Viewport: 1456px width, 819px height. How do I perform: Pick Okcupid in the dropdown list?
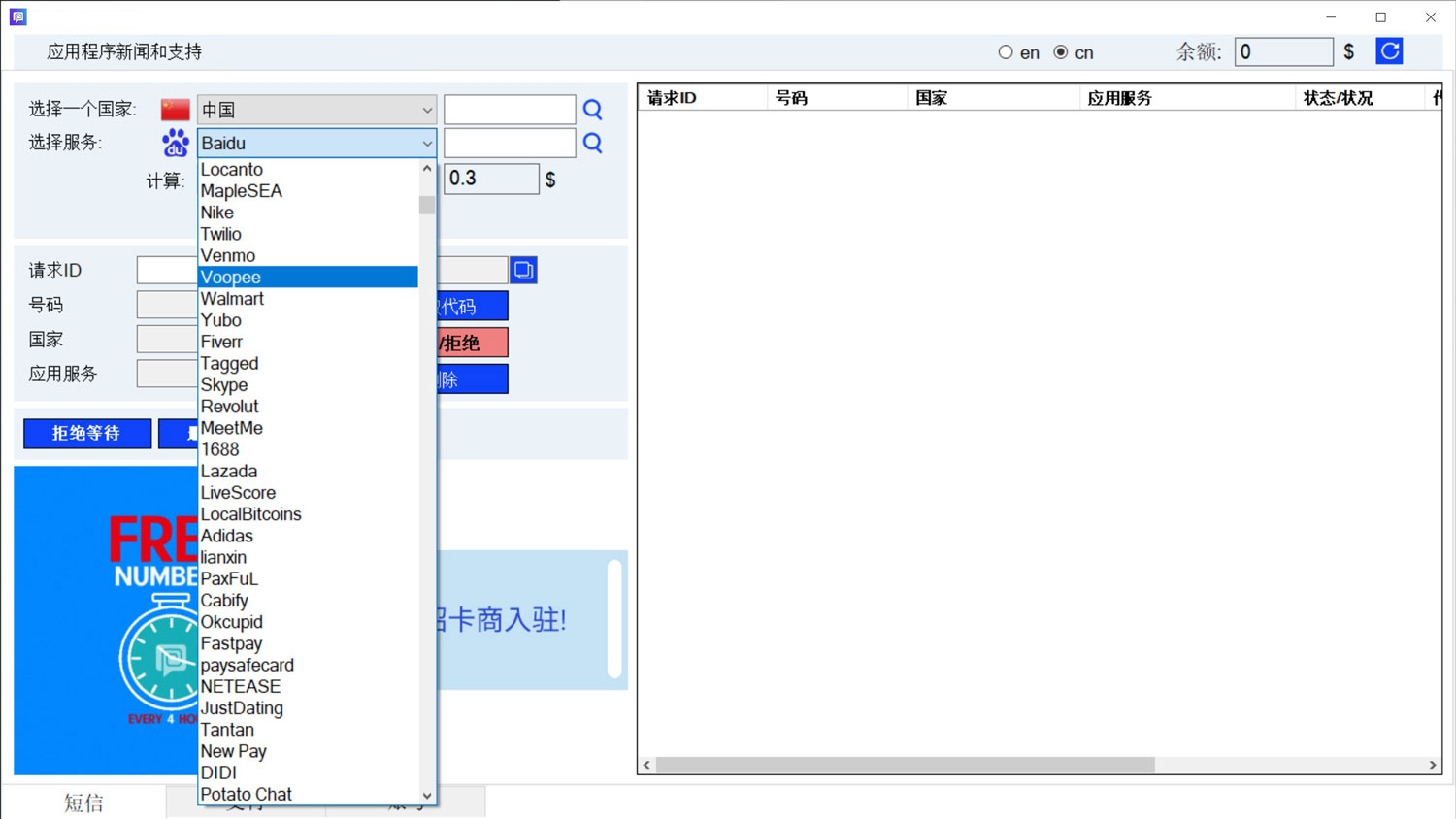pos(308,622)
